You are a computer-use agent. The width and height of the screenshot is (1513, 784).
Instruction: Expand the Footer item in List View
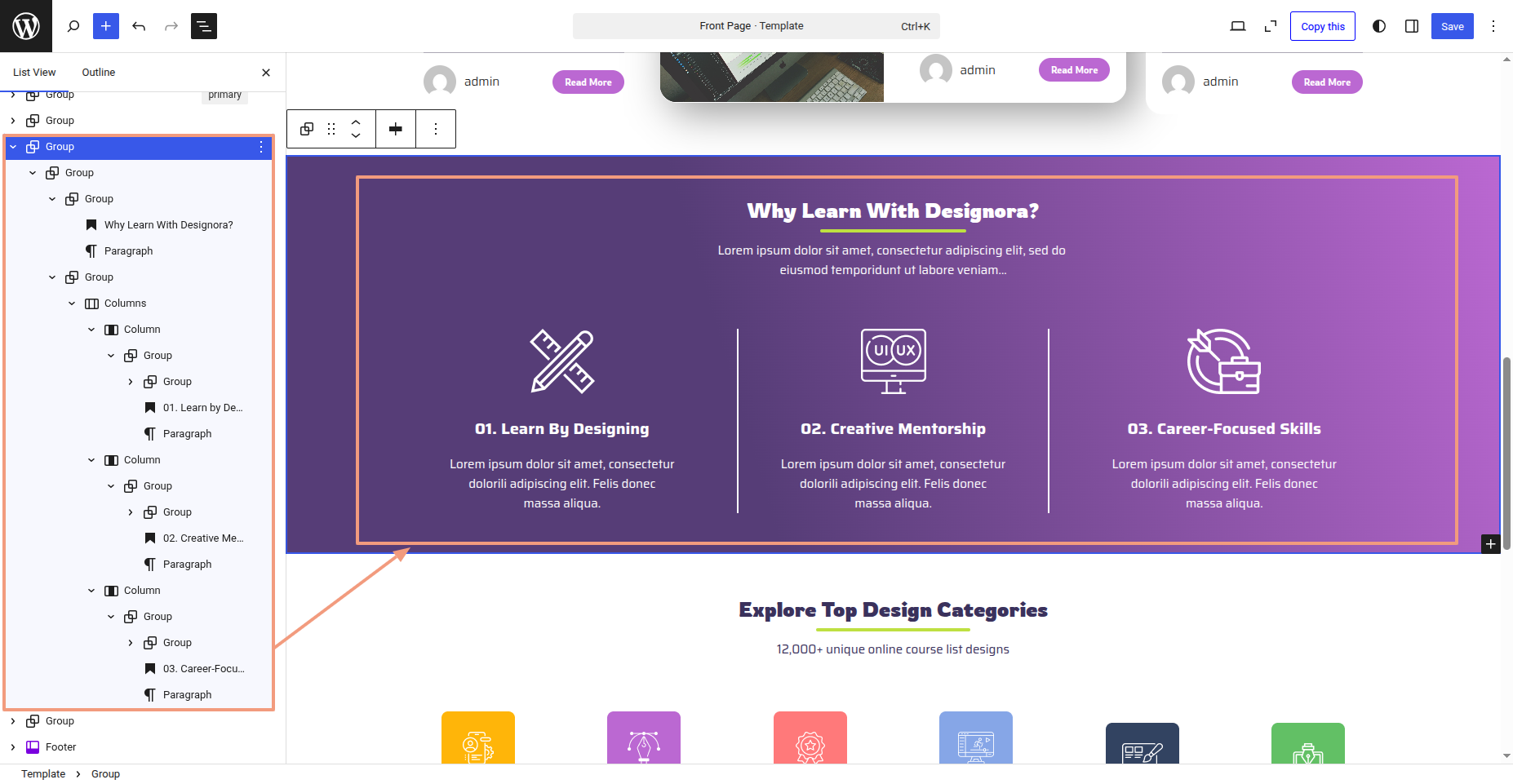[x=13, y=747]
